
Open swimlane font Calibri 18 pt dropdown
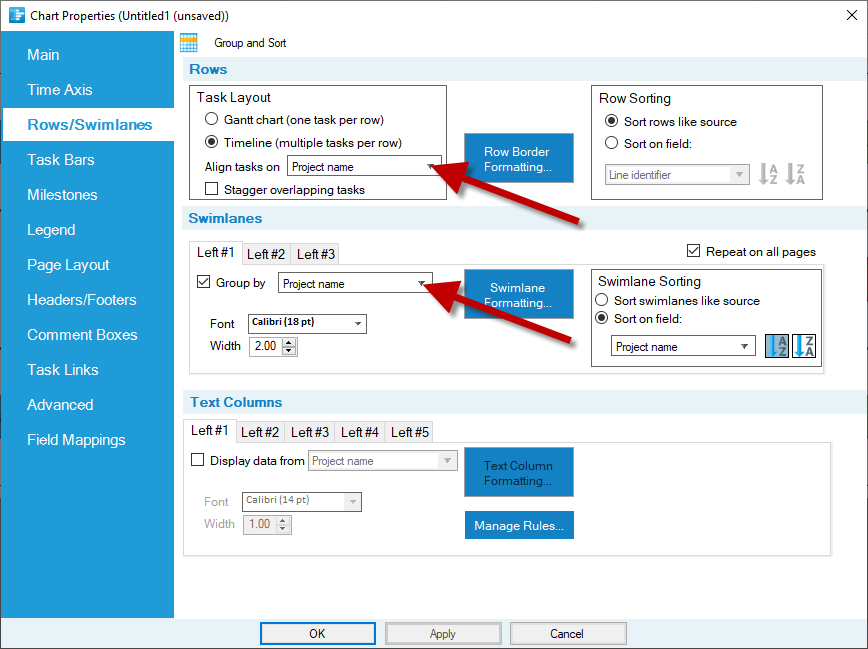(307, 323)
